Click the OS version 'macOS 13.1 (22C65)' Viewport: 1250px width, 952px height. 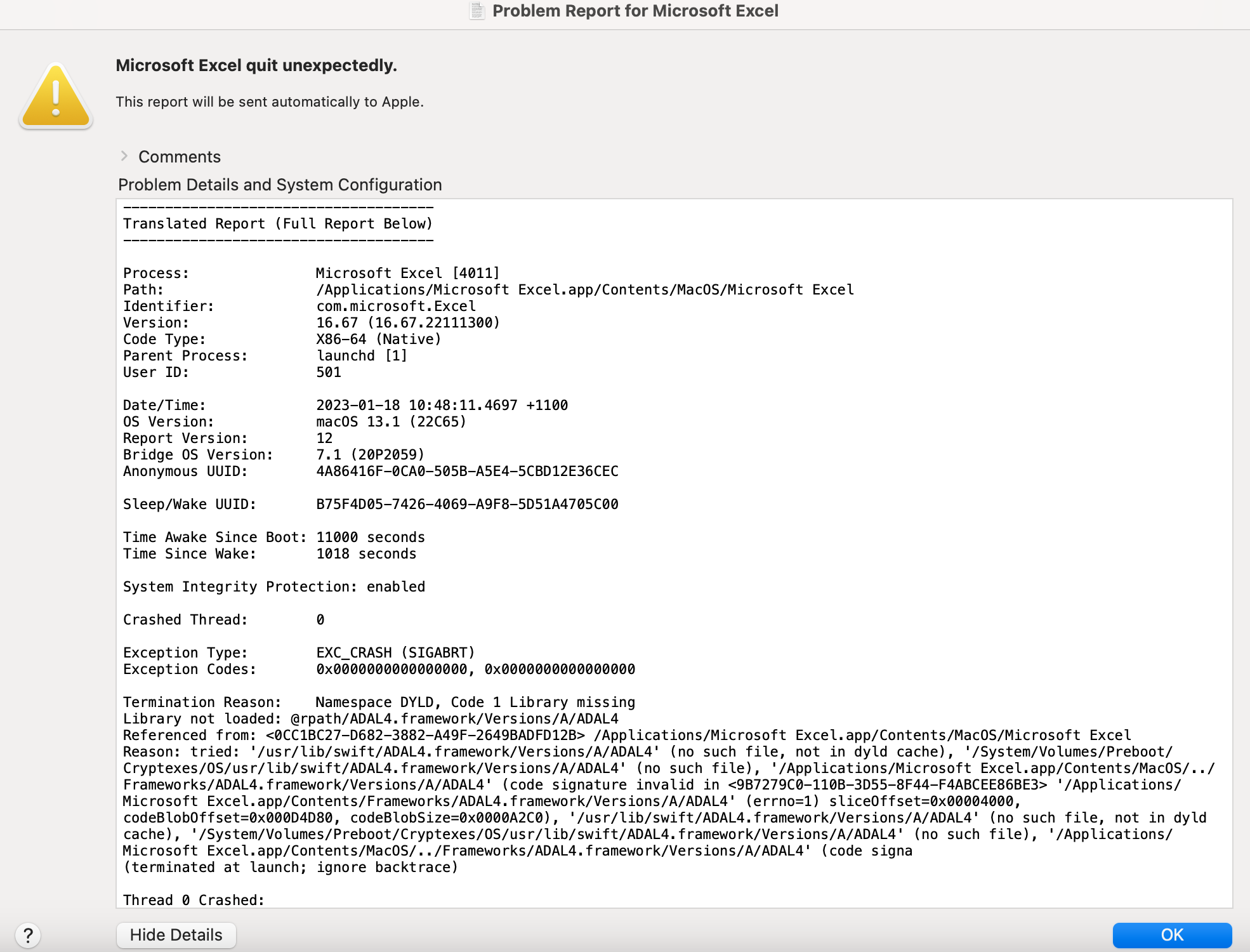391,421
